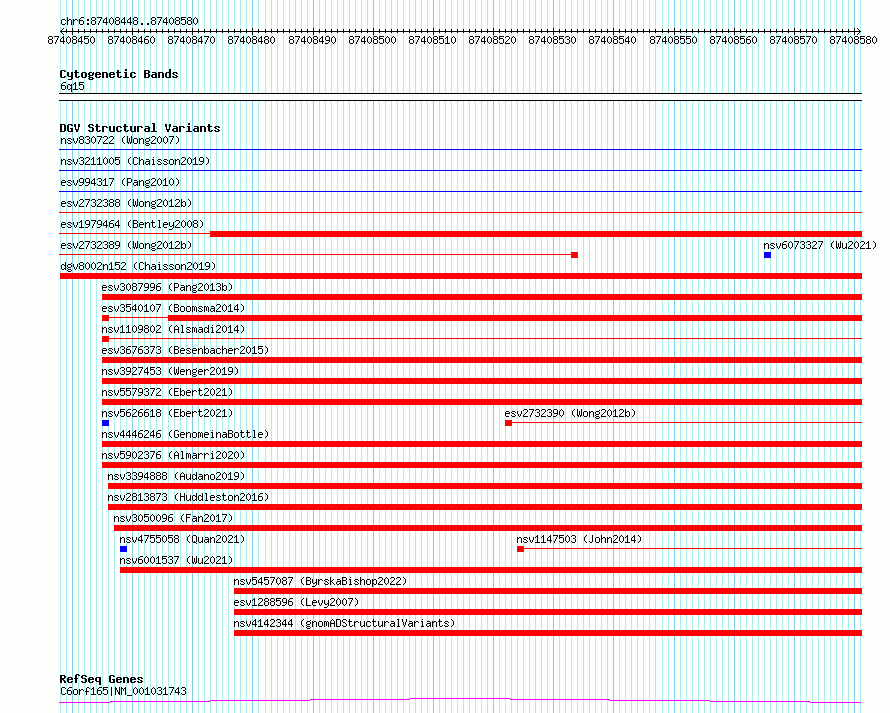
Task: Click the blue nsv4755058 variant marker
Action: (124, 550)
